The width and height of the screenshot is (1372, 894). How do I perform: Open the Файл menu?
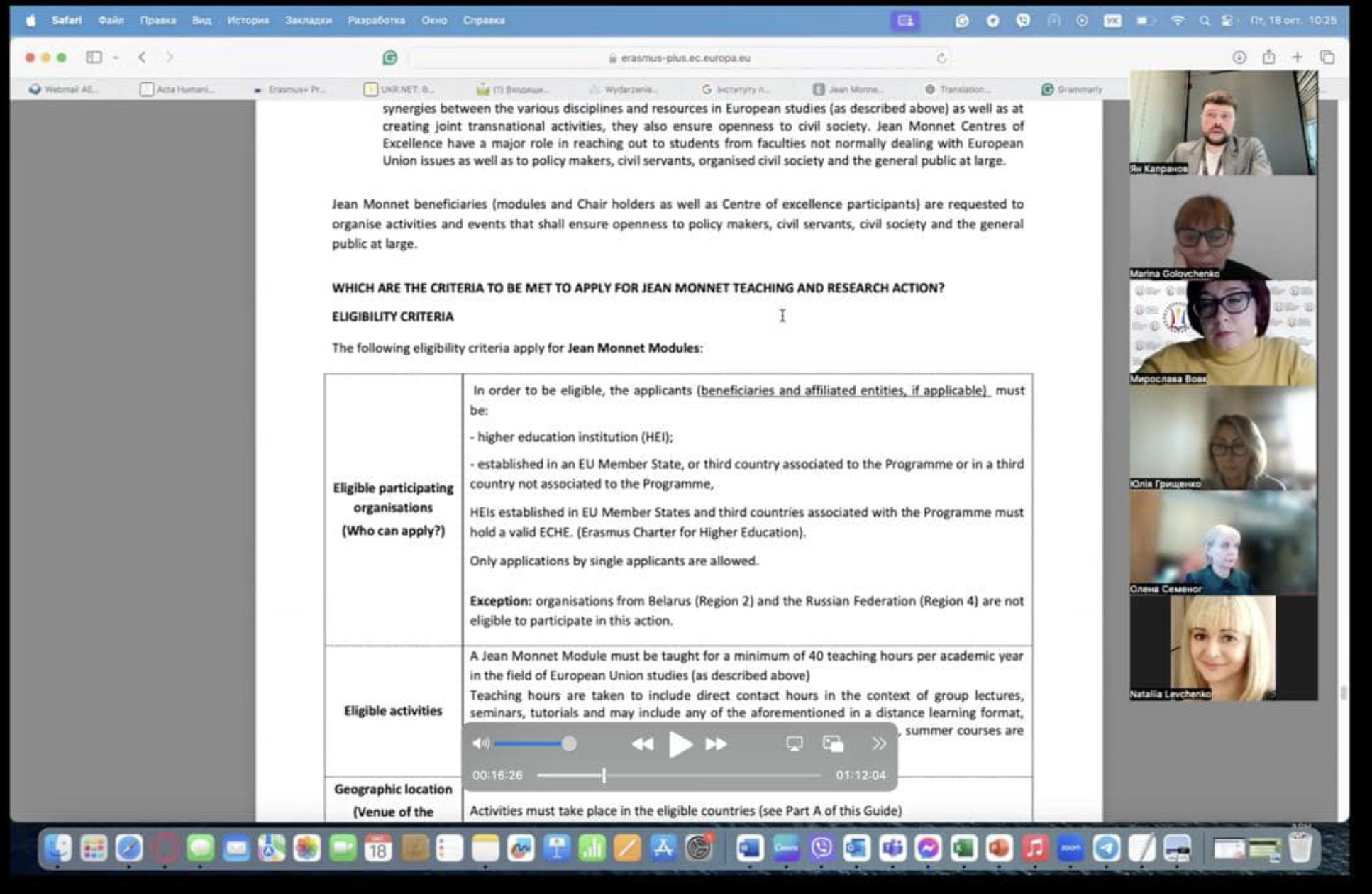tap(111, 21)
